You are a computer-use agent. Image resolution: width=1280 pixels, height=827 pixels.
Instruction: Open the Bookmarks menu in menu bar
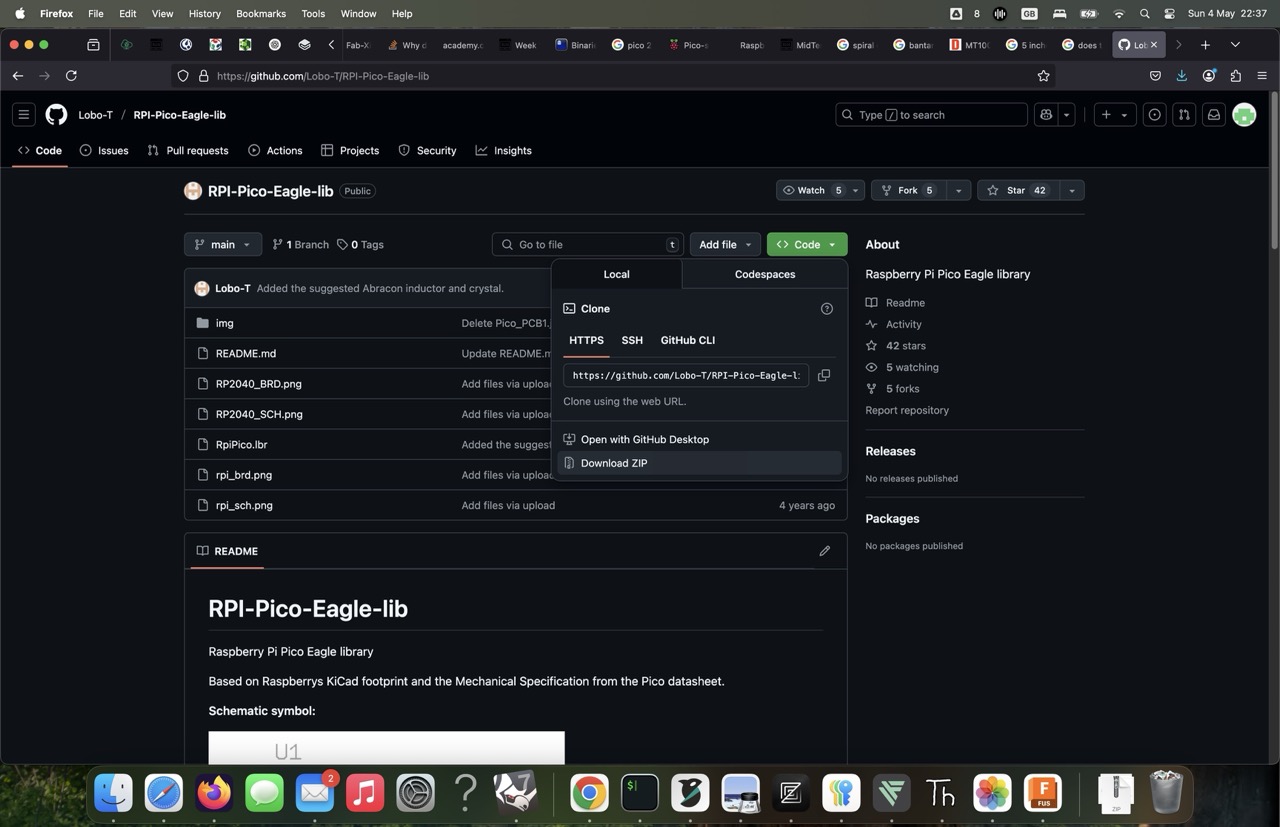pyautogui.click(x=261, y=14)
